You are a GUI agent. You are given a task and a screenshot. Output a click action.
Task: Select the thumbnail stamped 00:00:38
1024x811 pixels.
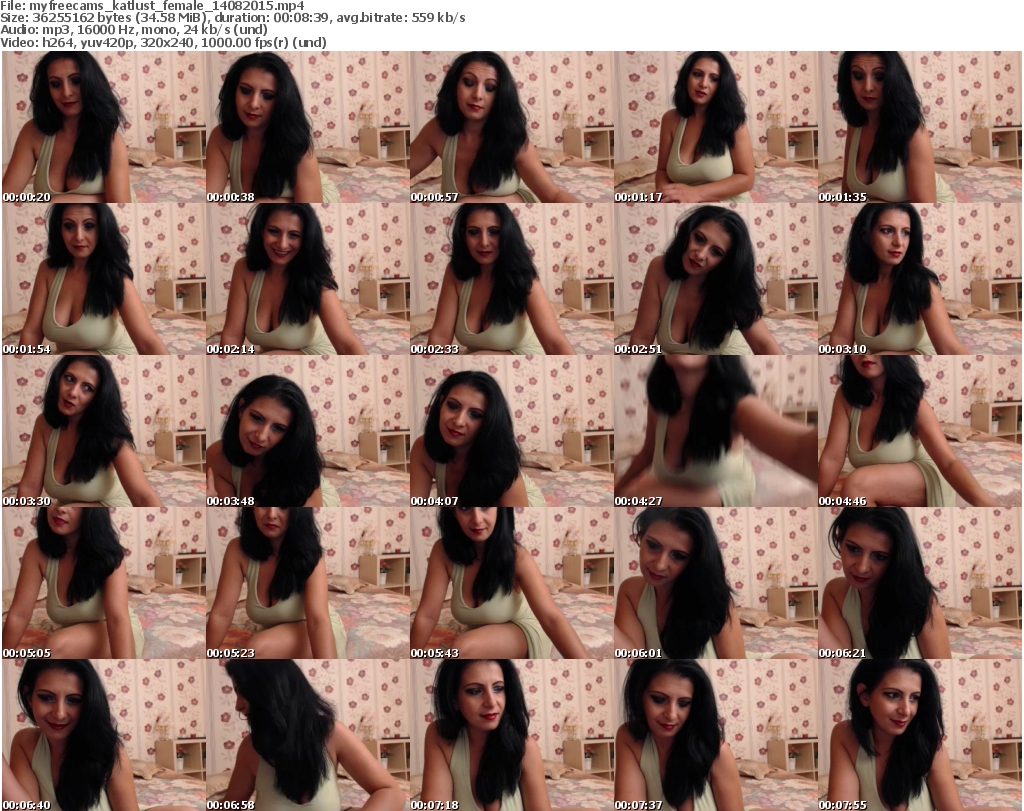click(308, 127)
